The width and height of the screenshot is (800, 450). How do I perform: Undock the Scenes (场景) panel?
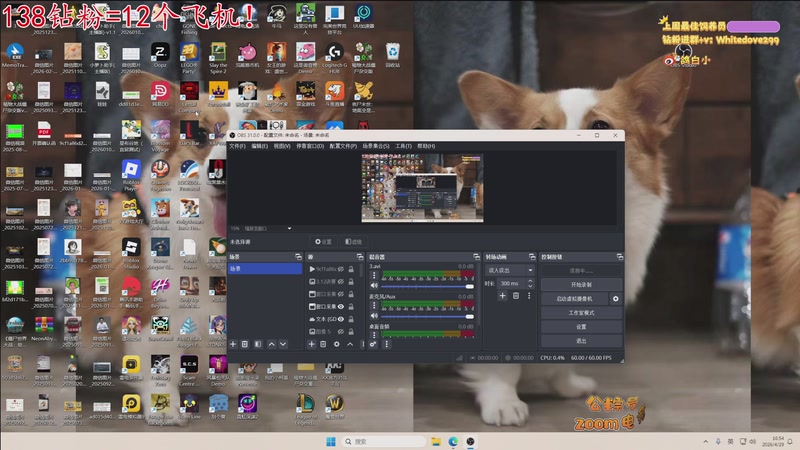click(298, 257)
